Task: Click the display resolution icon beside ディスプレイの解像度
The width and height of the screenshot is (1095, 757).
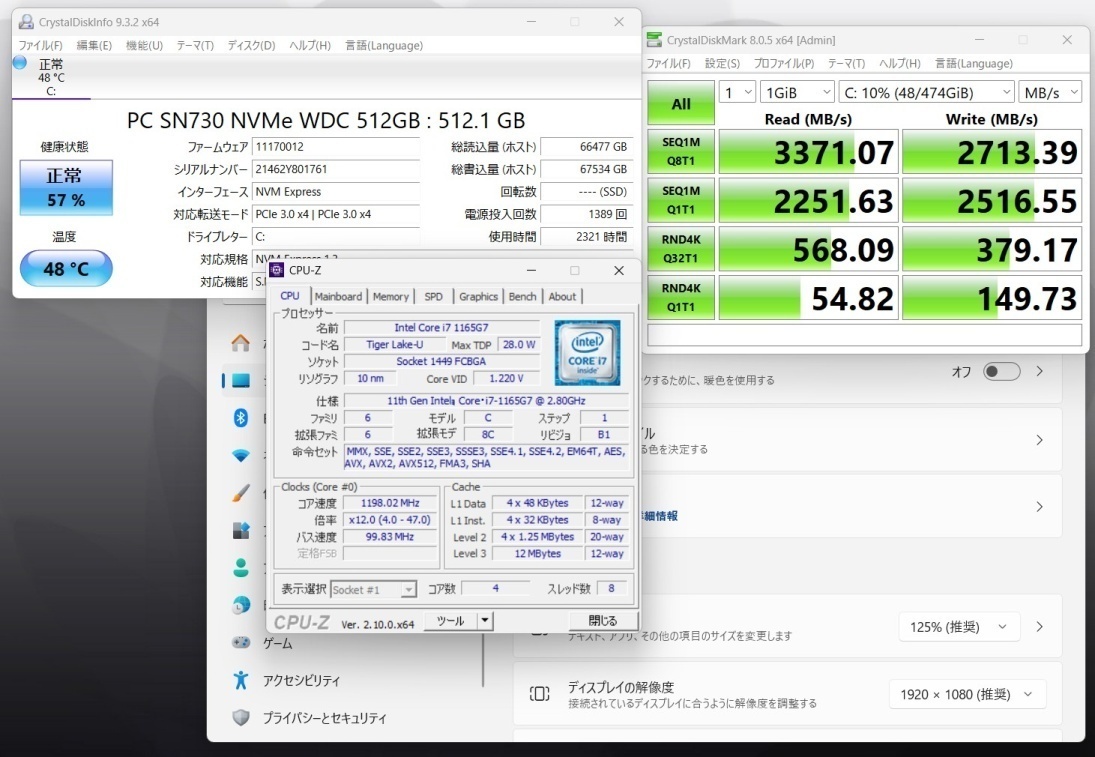Action: click(539, 693)
